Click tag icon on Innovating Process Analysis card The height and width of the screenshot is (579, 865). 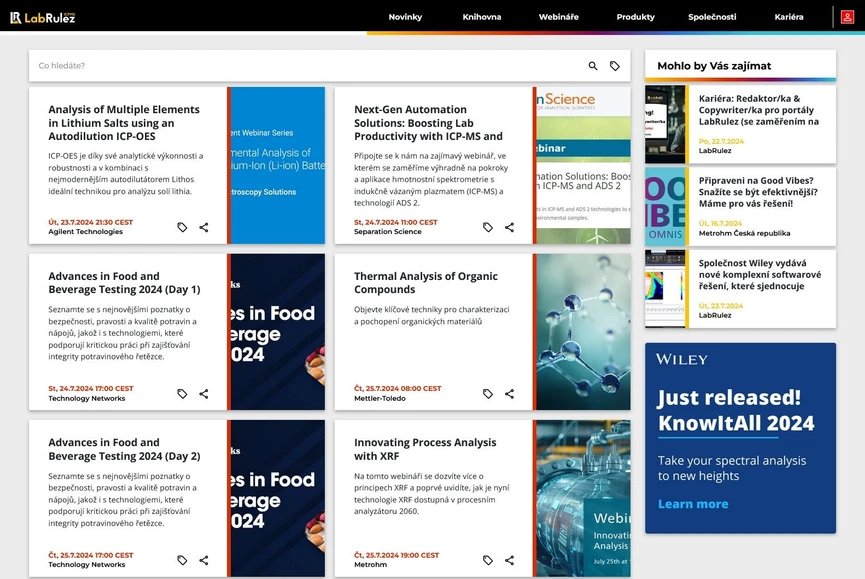click(488, 560)
